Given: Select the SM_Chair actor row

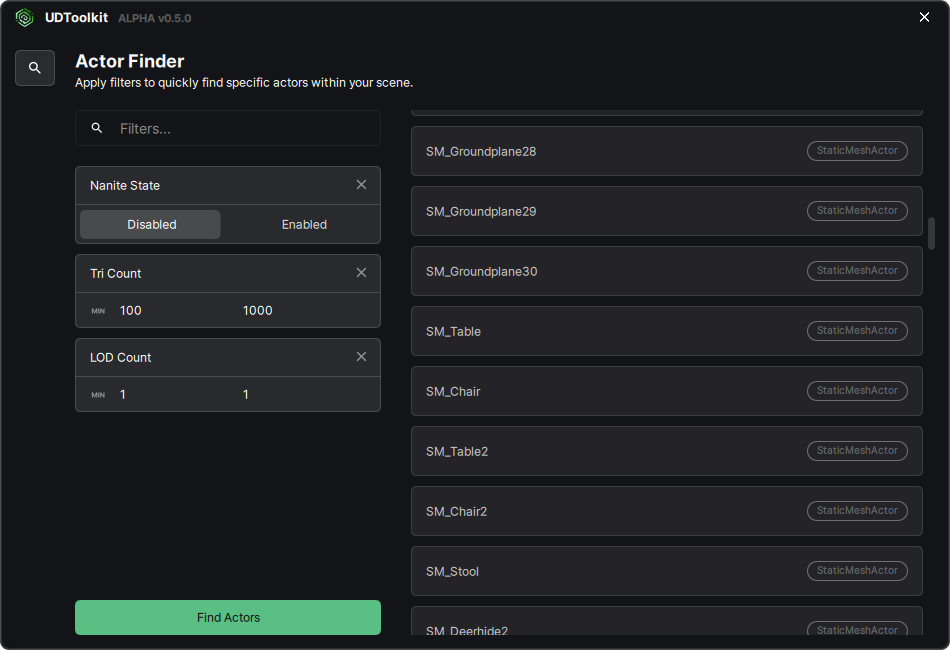Looking at the screenshot, I should 666,391.
